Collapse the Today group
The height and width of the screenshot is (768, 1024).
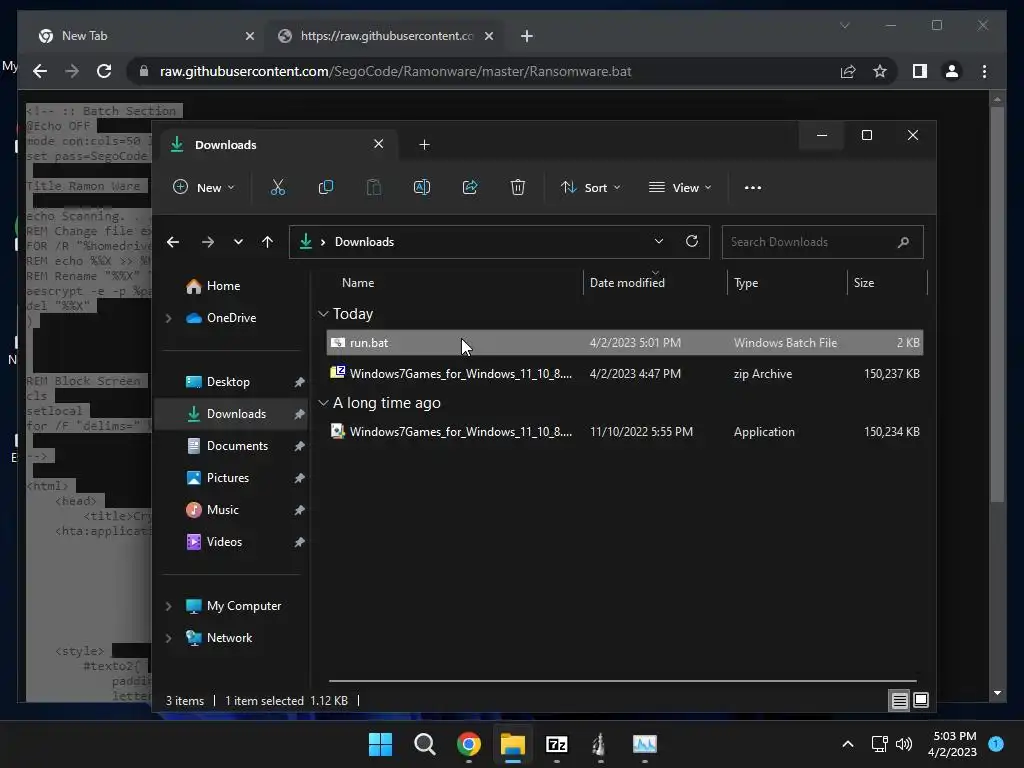coord(323,314)
